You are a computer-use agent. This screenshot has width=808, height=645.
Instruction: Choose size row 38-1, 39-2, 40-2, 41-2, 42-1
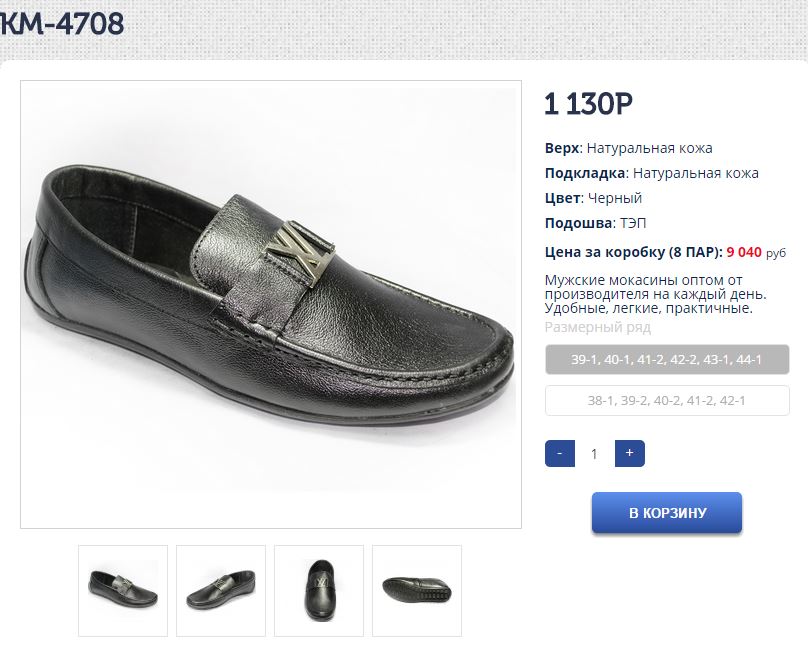(x=667, y=401)
